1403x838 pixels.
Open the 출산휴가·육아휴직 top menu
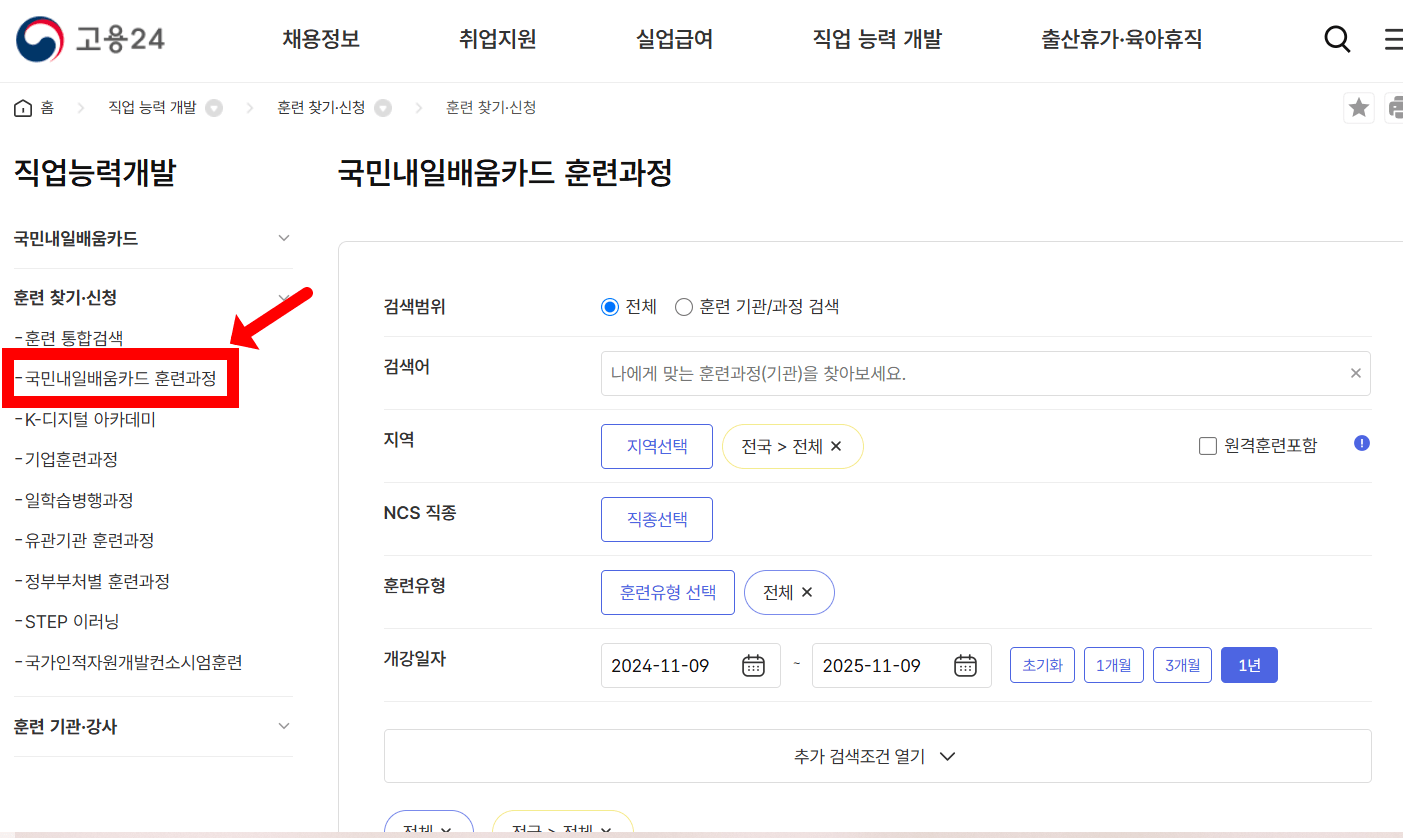click(x=1122, y=39)
